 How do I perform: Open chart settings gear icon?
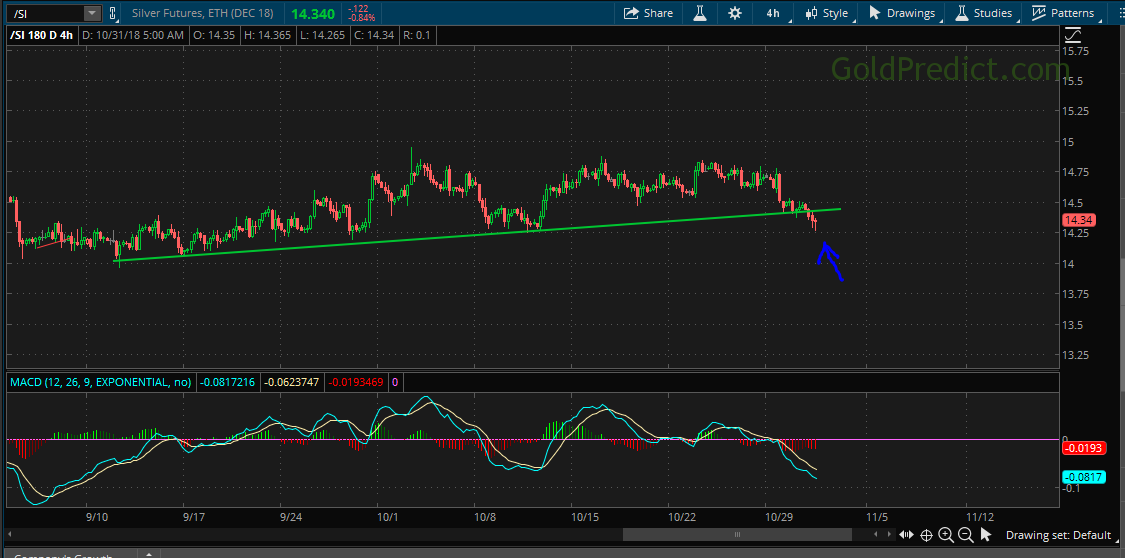735,13
